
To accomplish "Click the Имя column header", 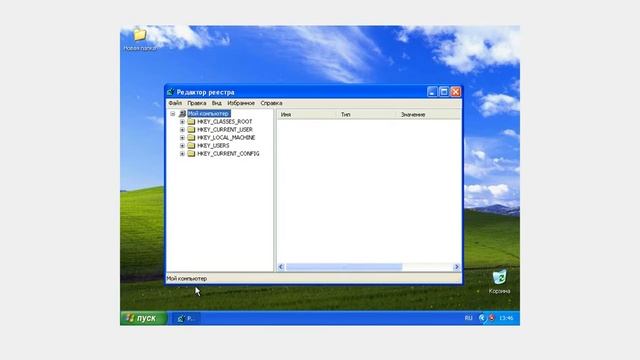I will pyautogui.click(x=307, y=115).
